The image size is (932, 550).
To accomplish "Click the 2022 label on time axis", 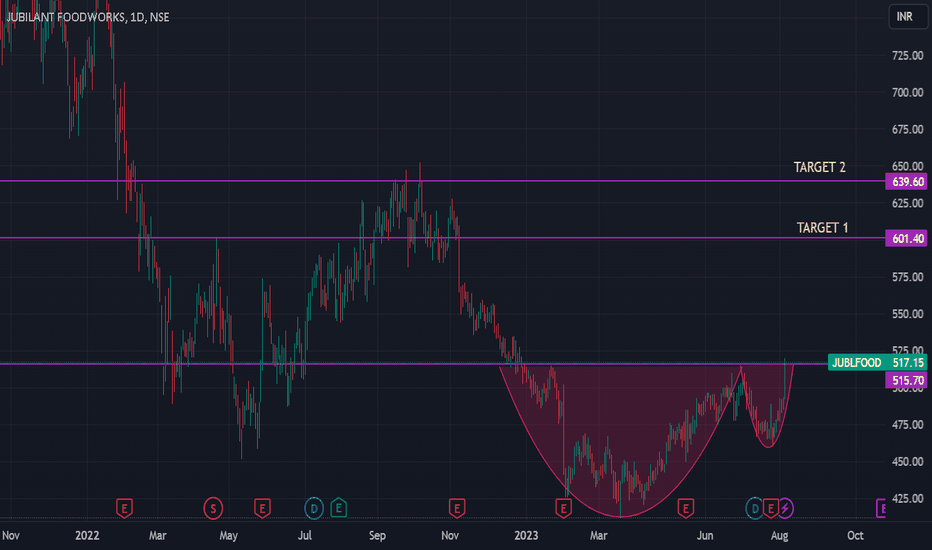I will (87, 535).
